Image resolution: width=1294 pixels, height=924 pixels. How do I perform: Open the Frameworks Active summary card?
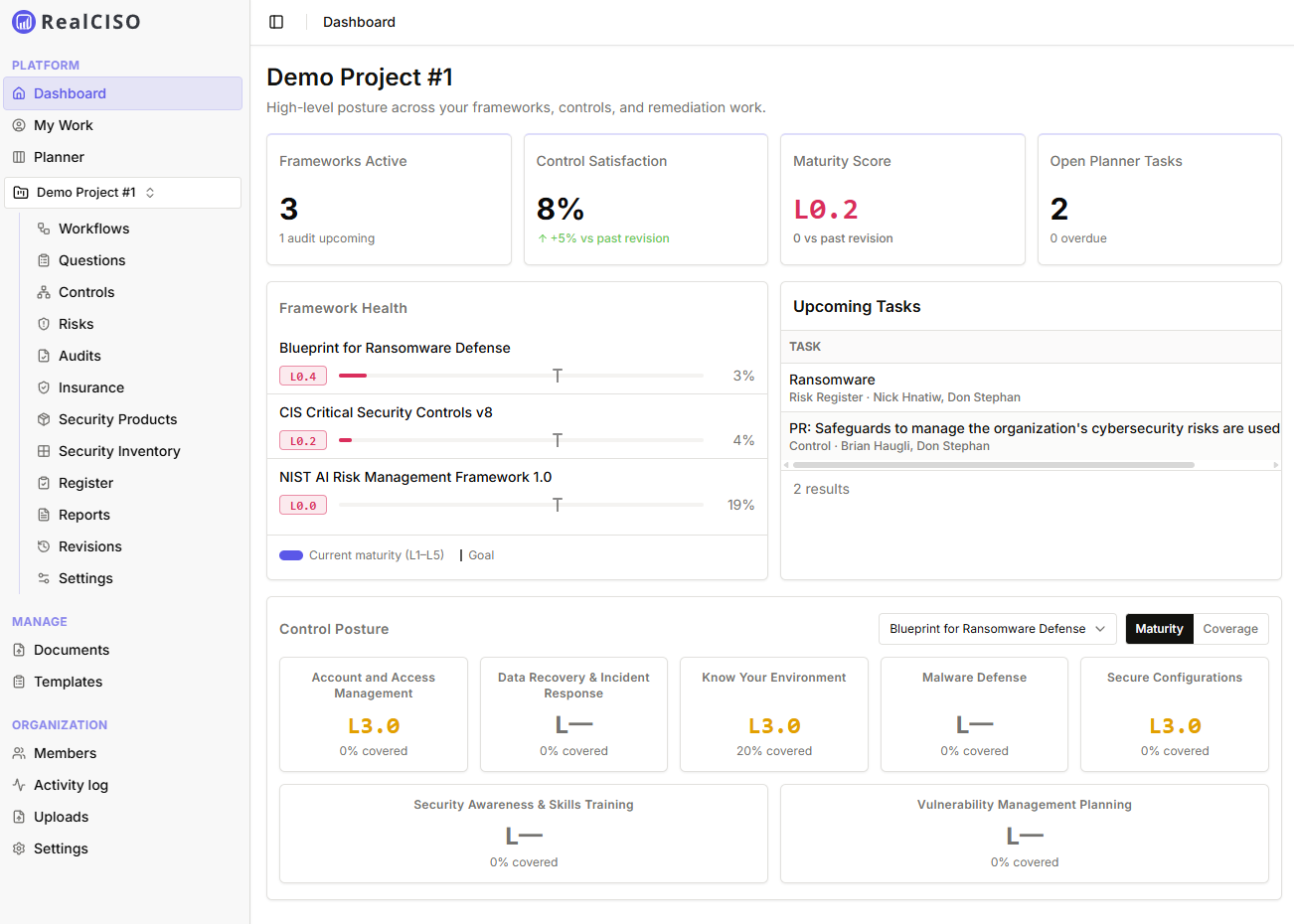(x=389, y=200)
